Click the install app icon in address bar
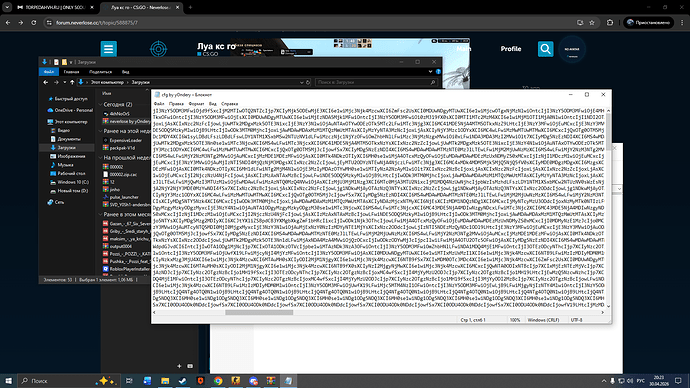 point(580,22)
